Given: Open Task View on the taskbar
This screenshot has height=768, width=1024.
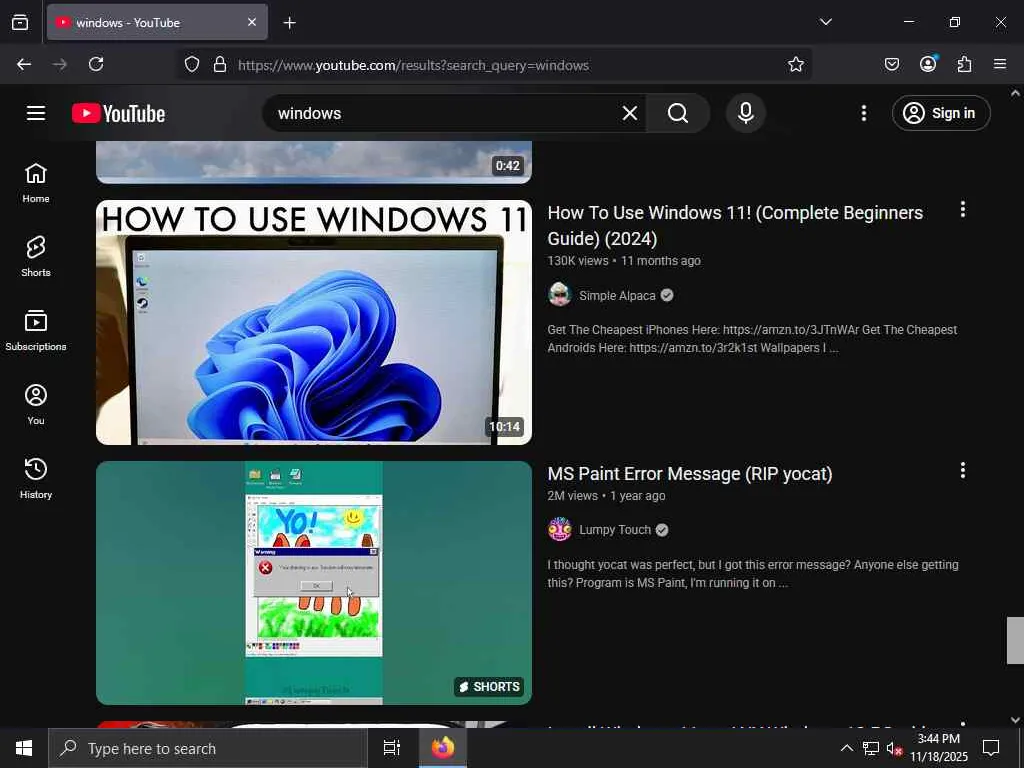Looking at the screenshot, I should (x=392, y=748).
